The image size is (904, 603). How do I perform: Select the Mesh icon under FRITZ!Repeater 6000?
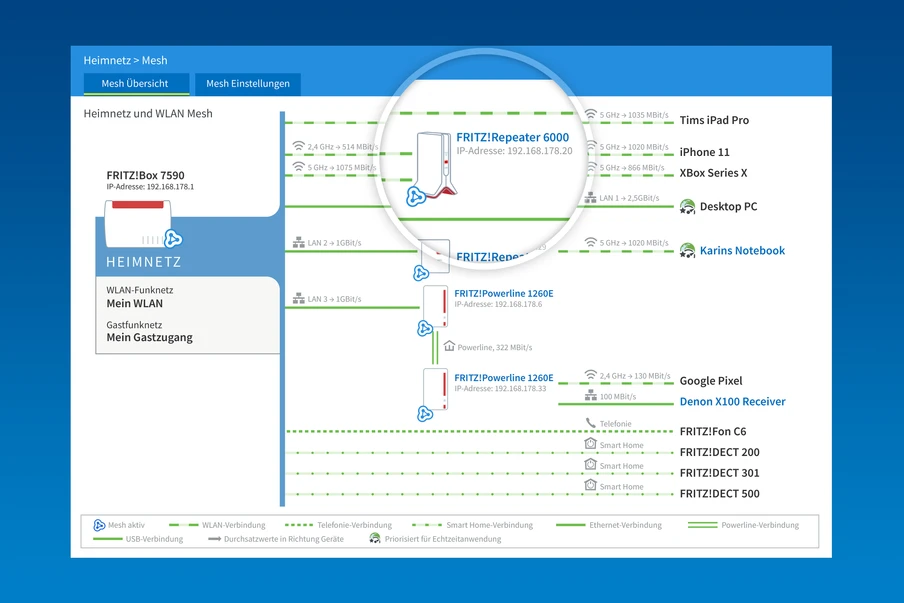pyautogui.click(x=414, y=197)
